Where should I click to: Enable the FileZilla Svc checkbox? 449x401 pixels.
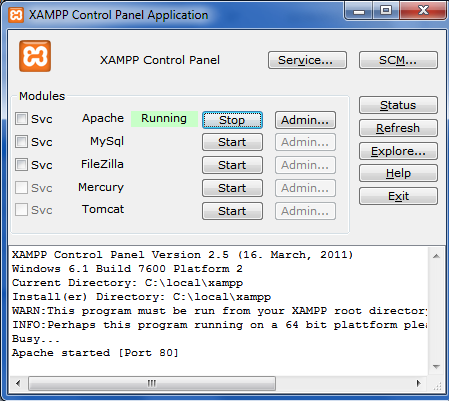(21, 165)
